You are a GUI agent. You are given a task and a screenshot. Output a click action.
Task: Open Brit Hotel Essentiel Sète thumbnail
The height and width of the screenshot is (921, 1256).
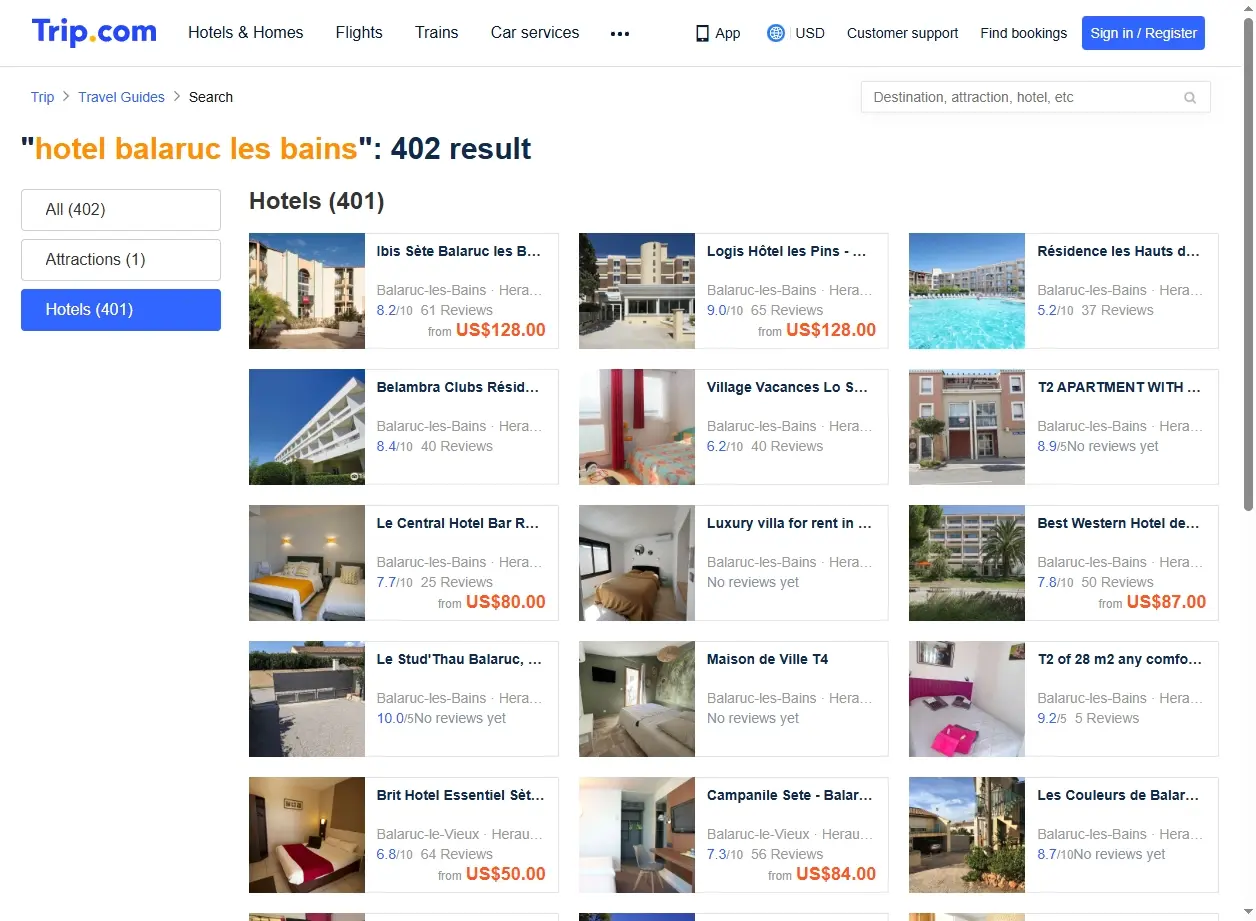[307, 835]
